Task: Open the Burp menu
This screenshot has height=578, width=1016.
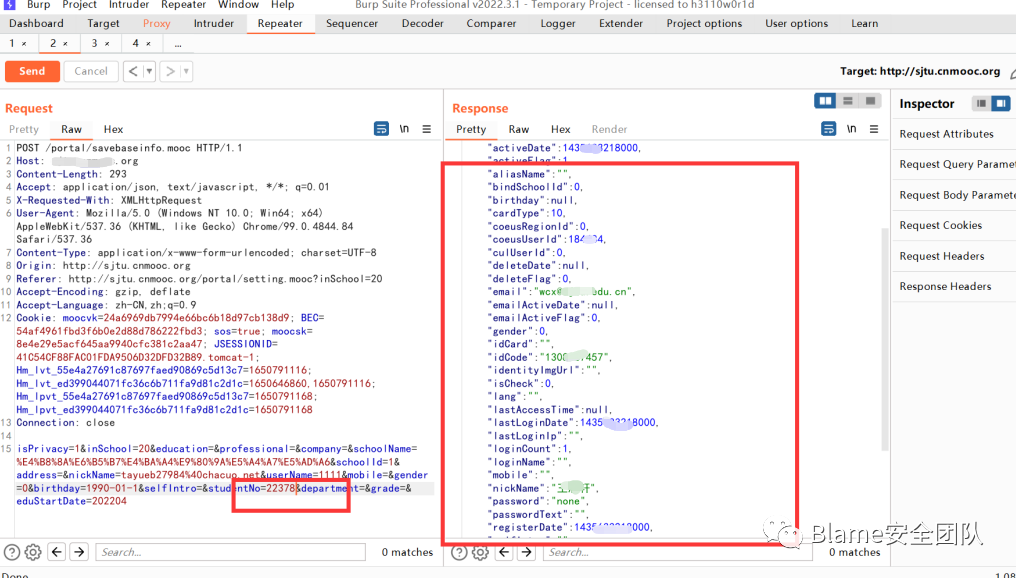Action: (38, 5)
